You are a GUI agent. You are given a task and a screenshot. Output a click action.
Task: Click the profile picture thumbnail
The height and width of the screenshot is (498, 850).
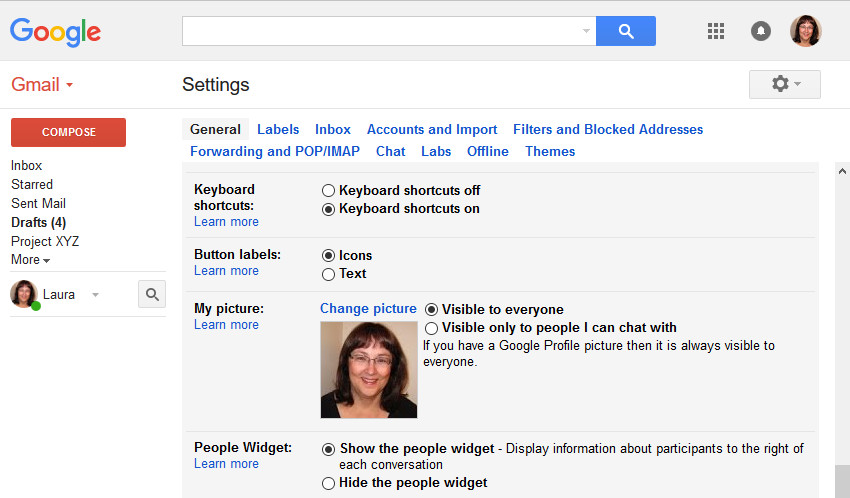click(x=369, y=370)
